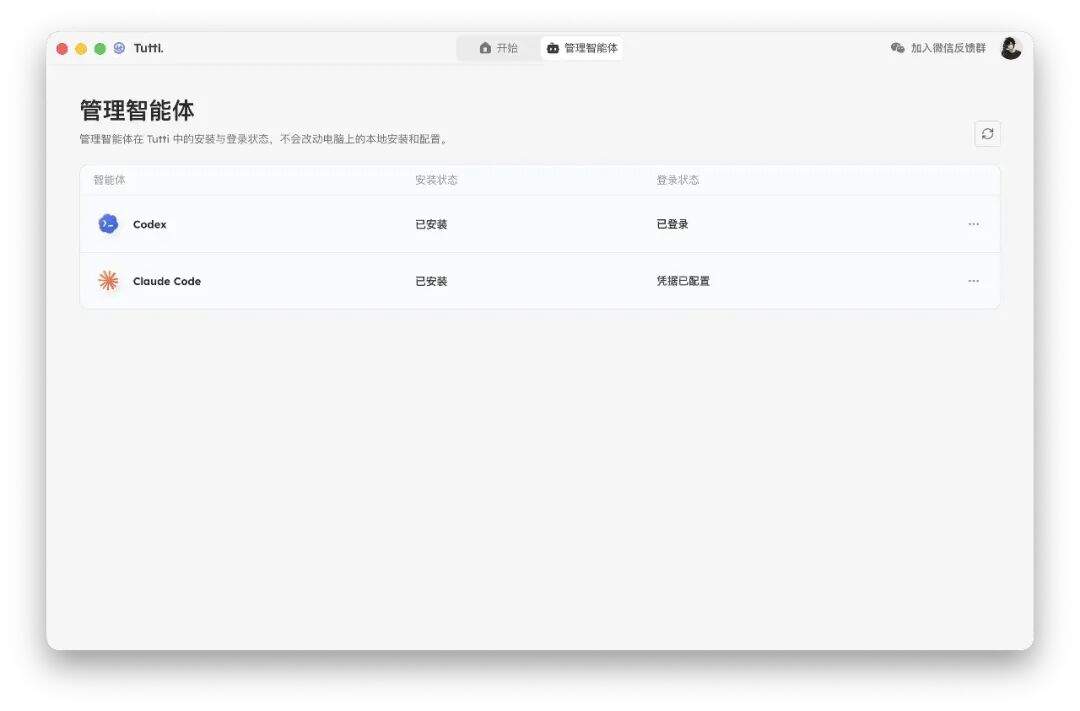
Task: Click Codex 已安装 status cell
Action: point(431,225)
